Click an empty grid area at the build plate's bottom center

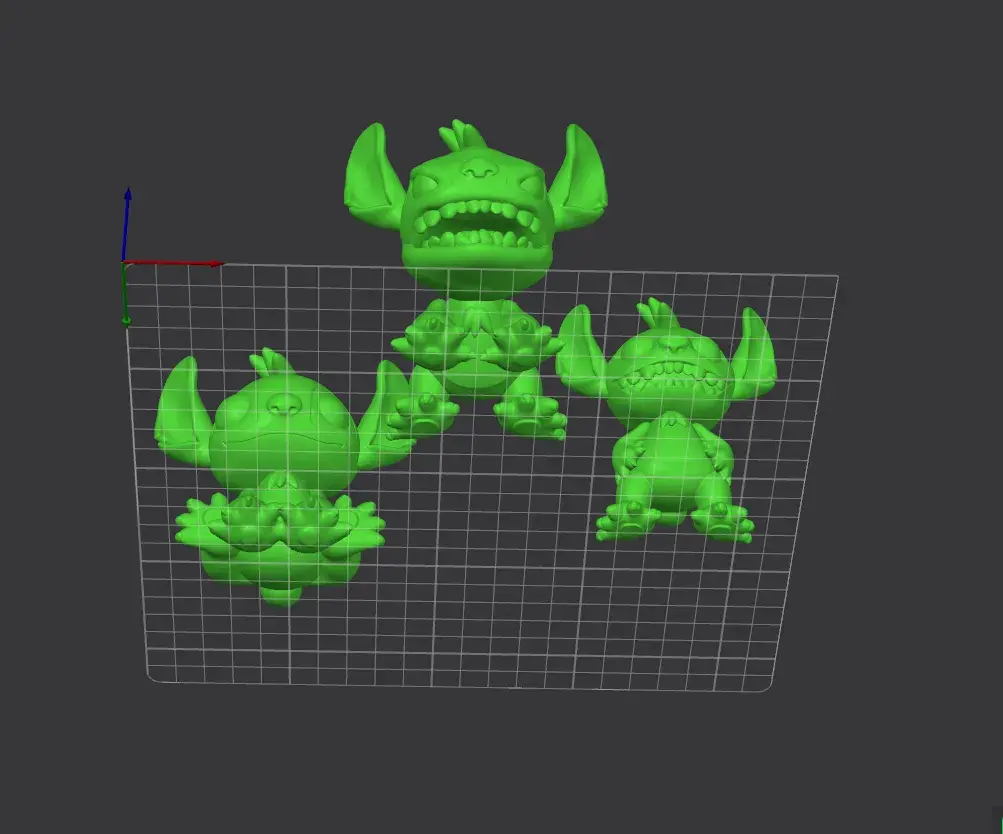pos(470,650)
